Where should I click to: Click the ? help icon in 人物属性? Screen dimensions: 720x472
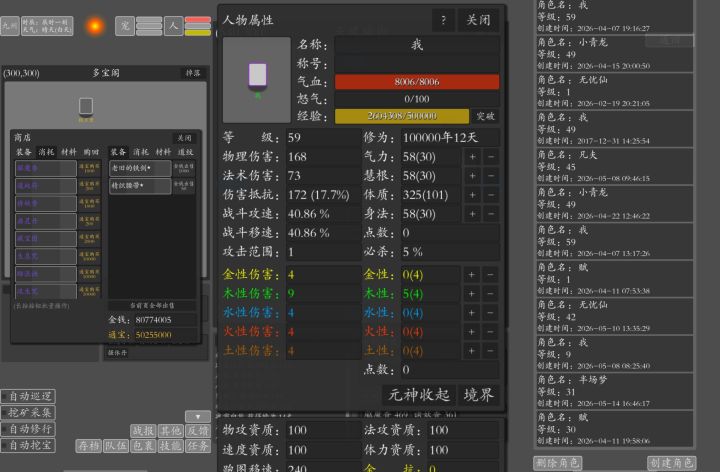[443, 20]
